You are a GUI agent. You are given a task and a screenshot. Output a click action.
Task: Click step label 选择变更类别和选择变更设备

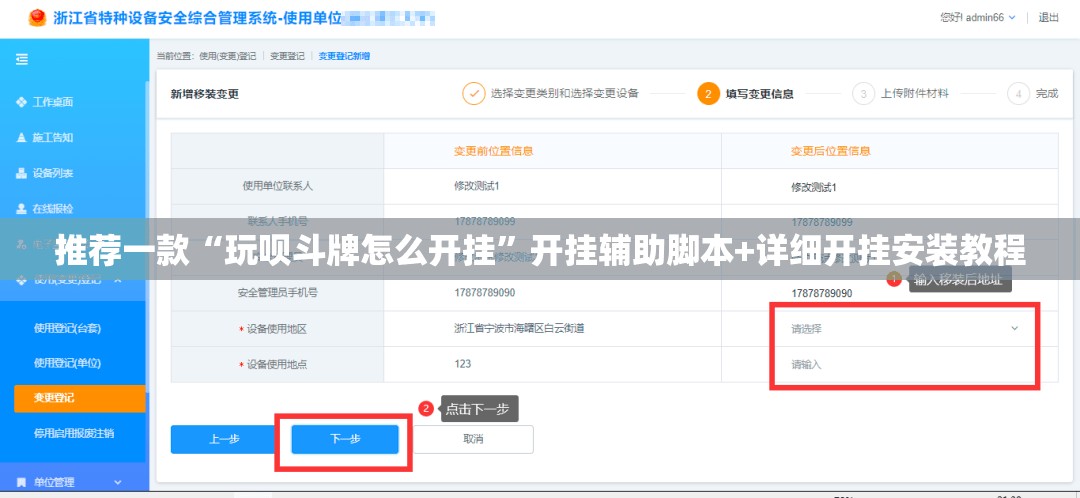pos(565,94)
